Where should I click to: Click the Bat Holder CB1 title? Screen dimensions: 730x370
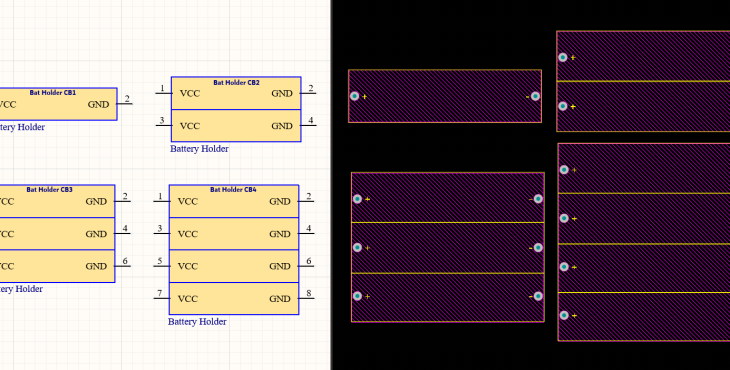(52, 93)
